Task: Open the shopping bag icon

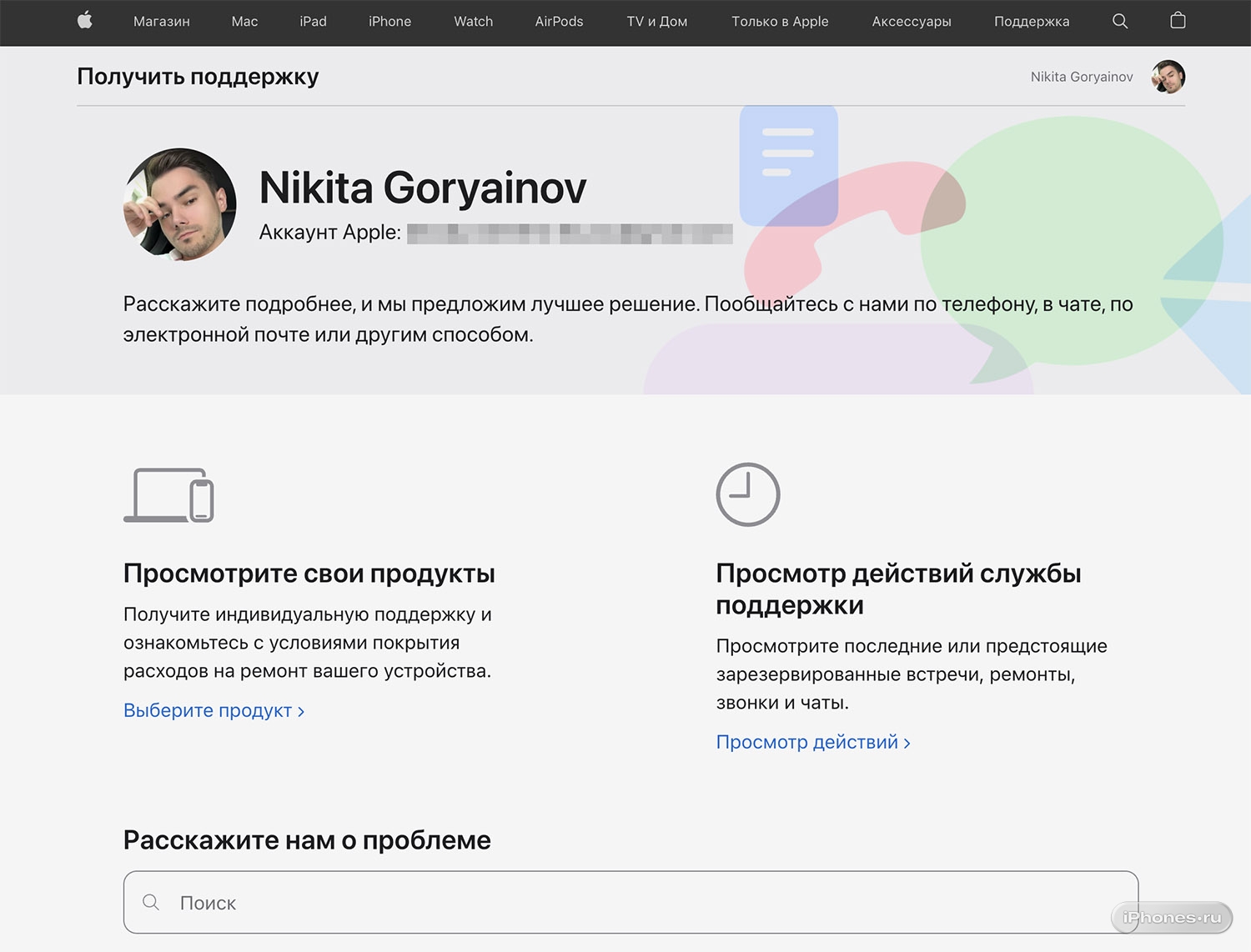Action: (x=1178, y=21)
